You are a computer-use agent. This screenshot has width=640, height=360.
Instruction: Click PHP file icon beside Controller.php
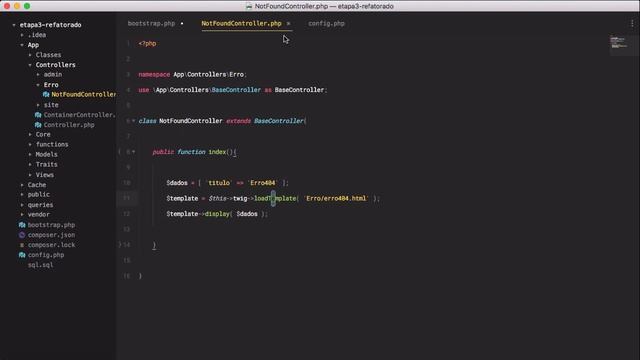click(38, 125)
